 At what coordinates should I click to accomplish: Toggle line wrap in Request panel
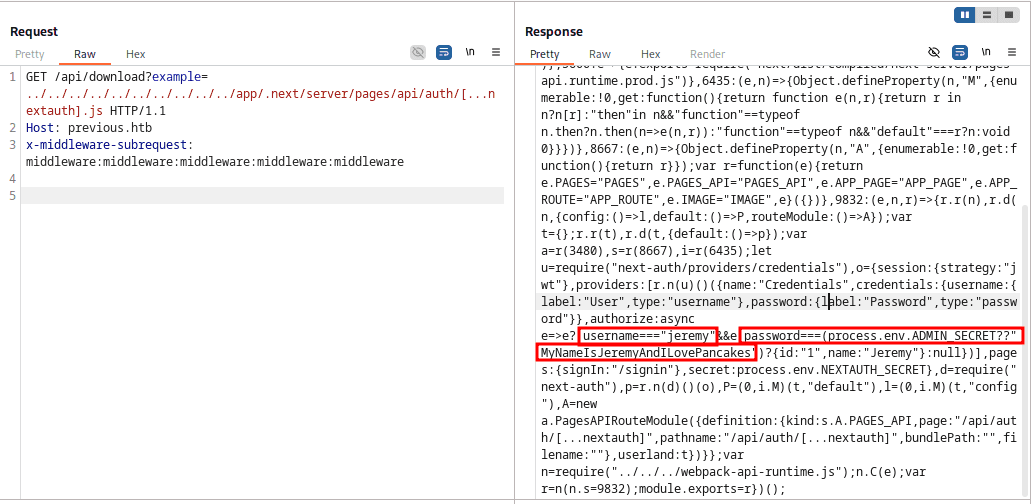point(444,52)
